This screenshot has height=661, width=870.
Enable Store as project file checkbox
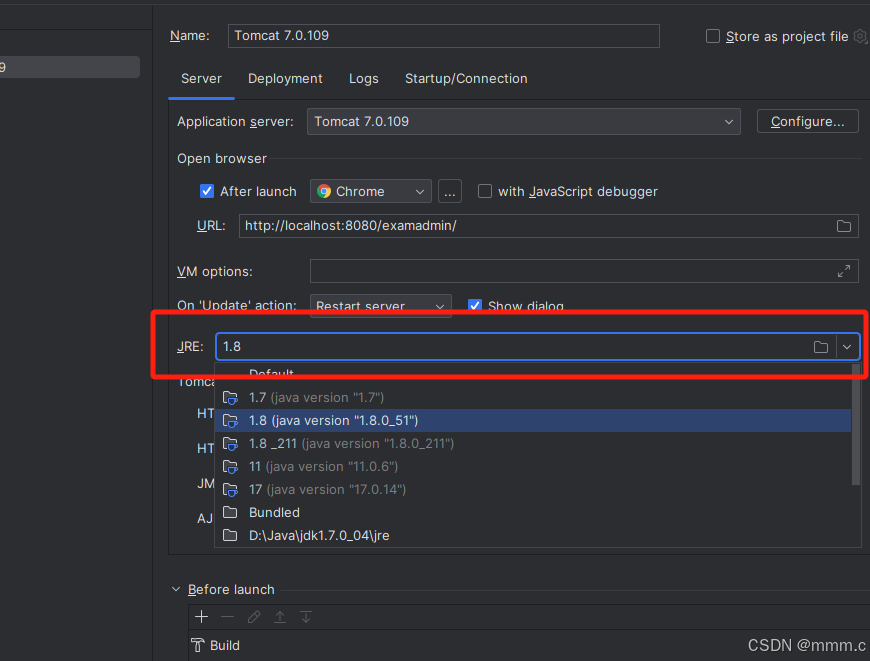click(x=712, y=36)
